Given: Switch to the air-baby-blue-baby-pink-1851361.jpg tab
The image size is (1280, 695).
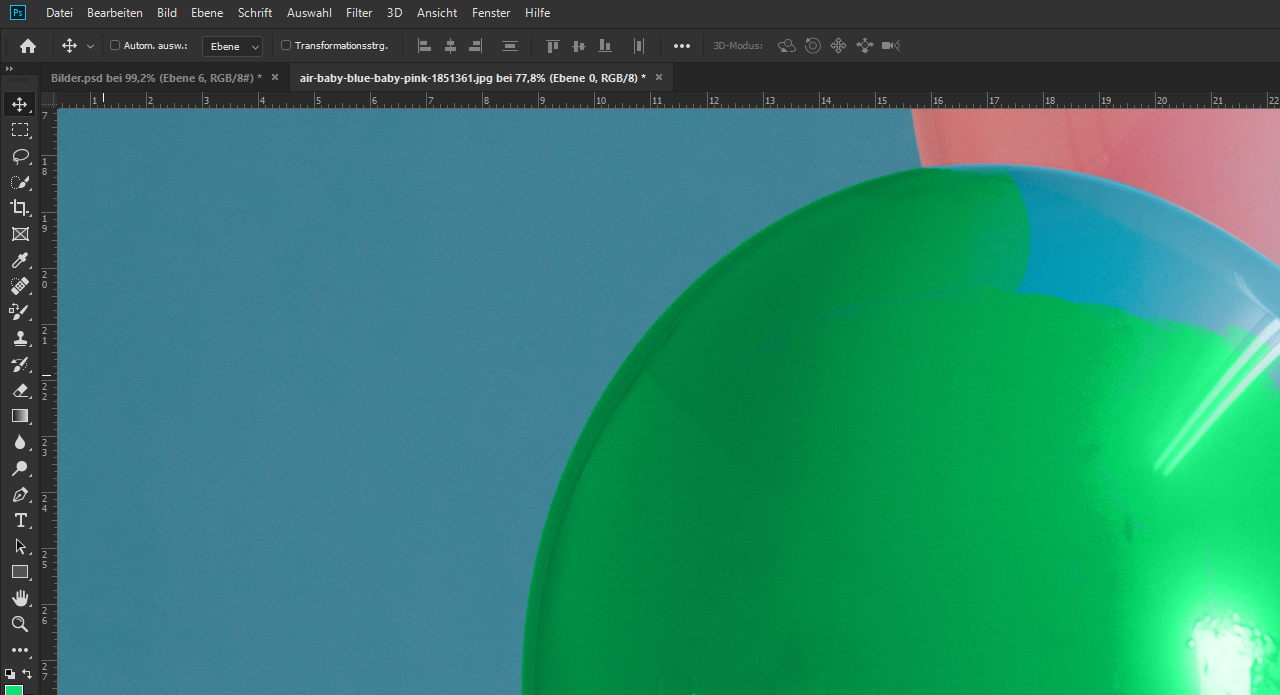Looking at the screenshot, I should (473, 77).
